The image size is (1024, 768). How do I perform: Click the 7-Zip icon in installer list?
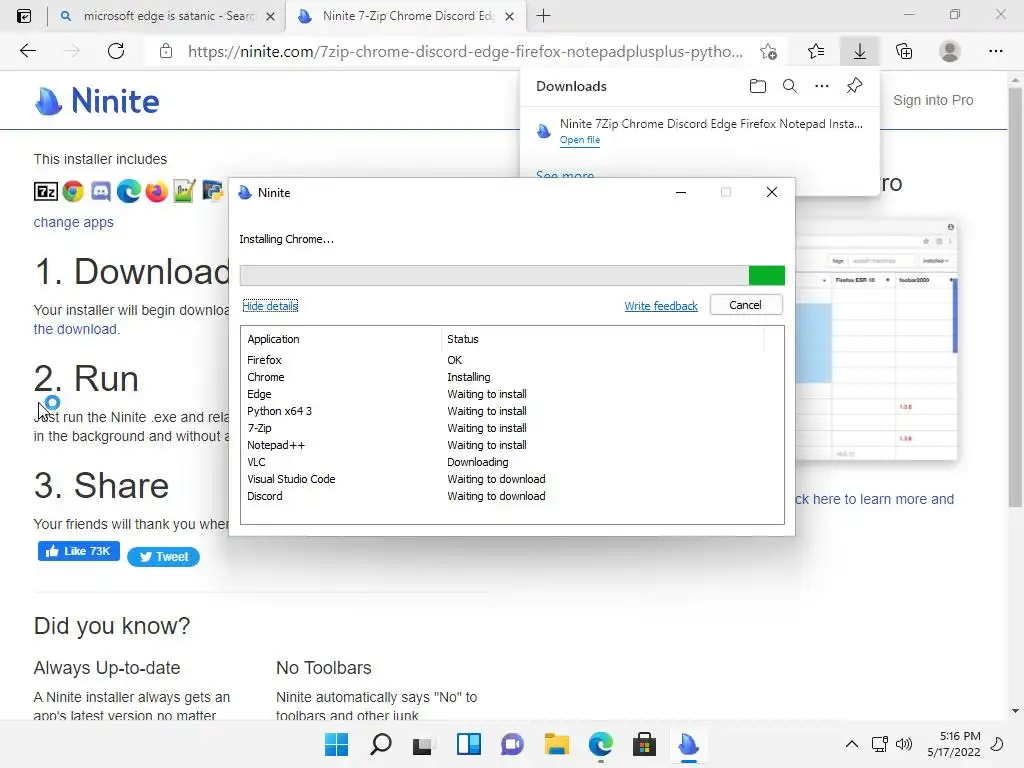(46, 191)
